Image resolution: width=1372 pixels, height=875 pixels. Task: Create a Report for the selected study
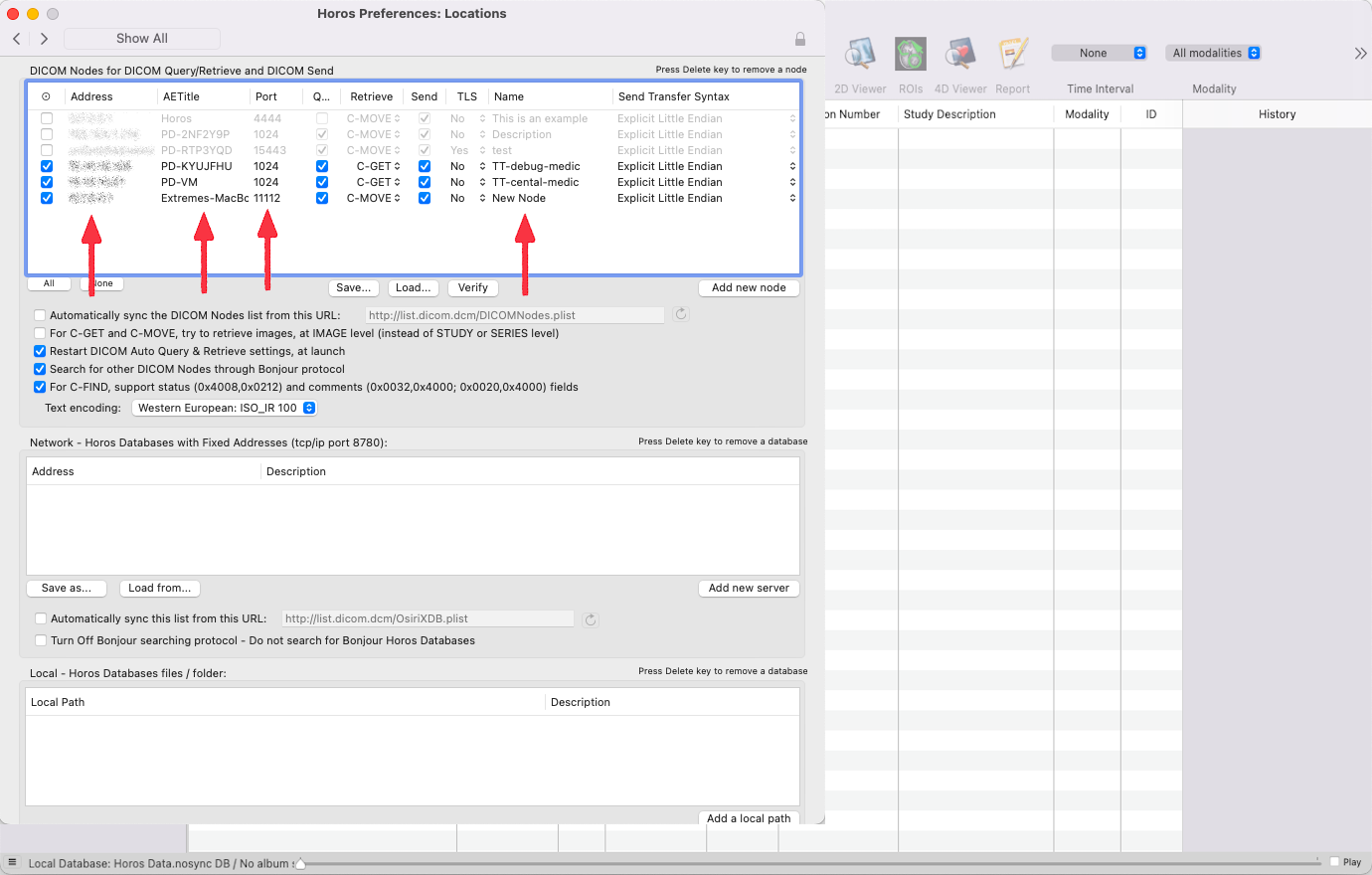[x=1012, y=55]
